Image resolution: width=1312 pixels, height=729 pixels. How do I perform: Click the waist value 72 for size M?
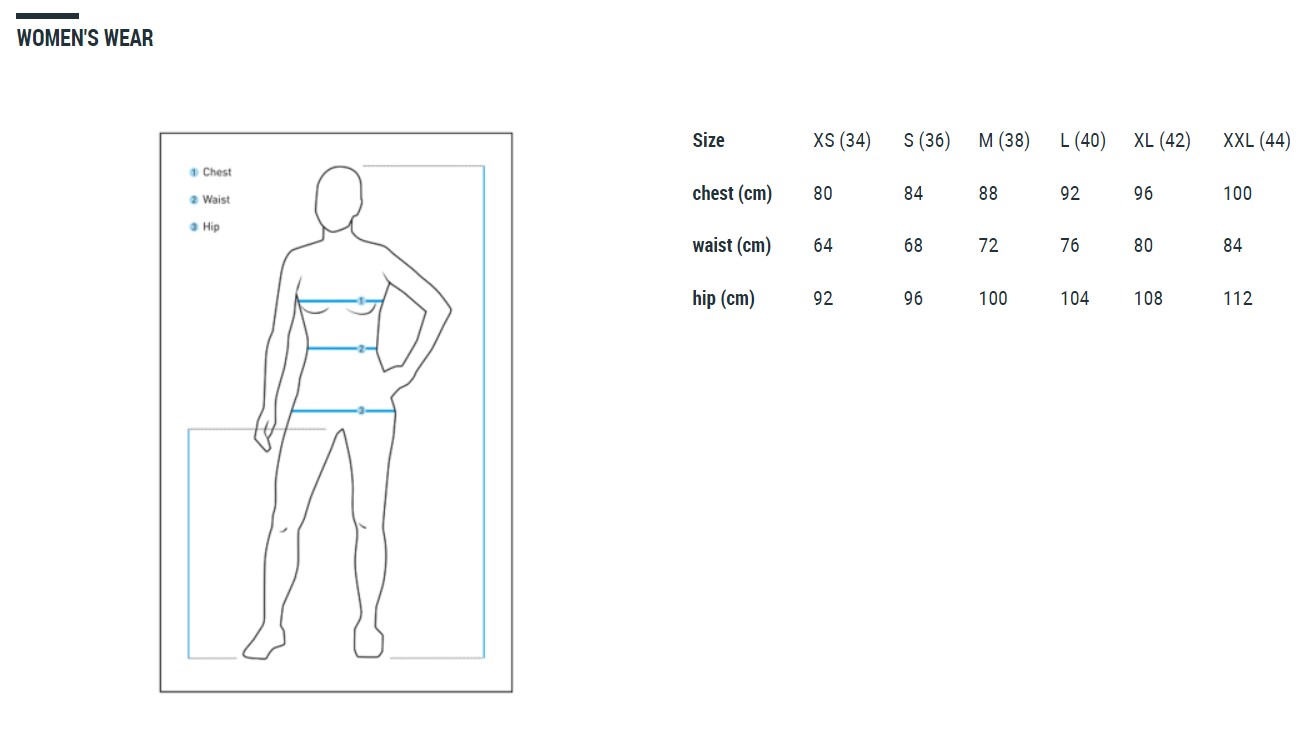[988, 246]
